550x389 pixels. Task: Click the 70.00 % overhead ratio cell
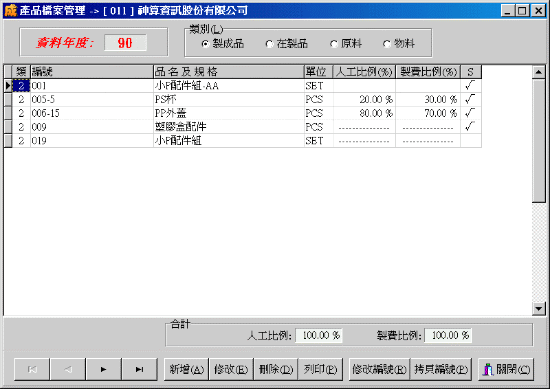pos(428,113)
